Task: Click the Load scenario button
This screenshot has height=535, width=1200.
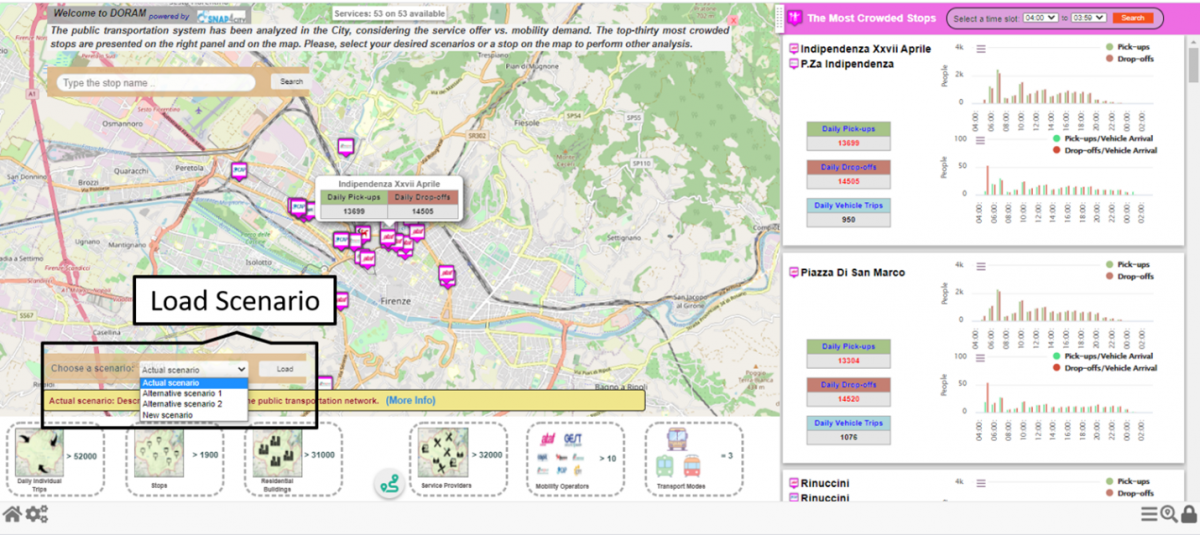Action: coord(285,369)
